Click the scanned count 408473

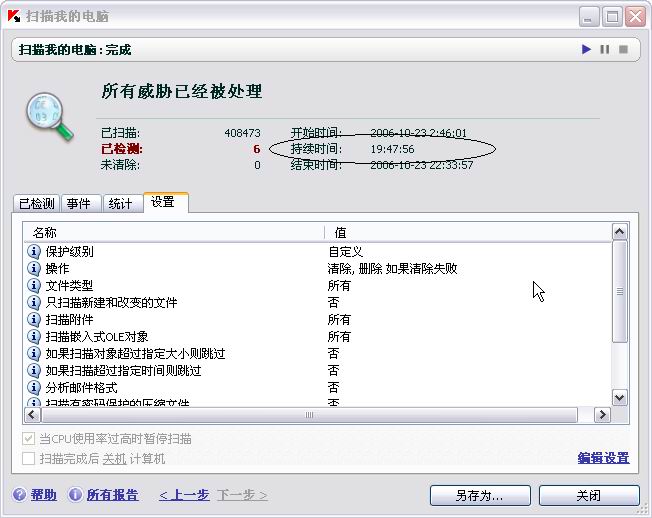point(242,133)
